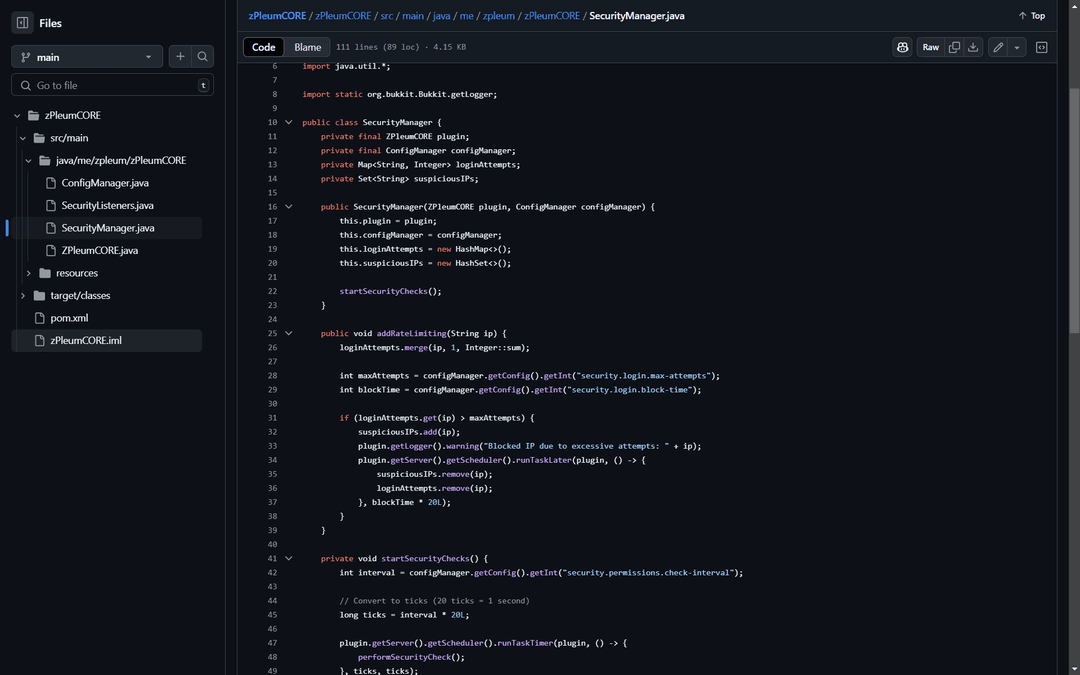The width and height of the screenshot is (1080, 675).
Task: Edit file with the pencil icon
Action: click(x=997, y=47)
